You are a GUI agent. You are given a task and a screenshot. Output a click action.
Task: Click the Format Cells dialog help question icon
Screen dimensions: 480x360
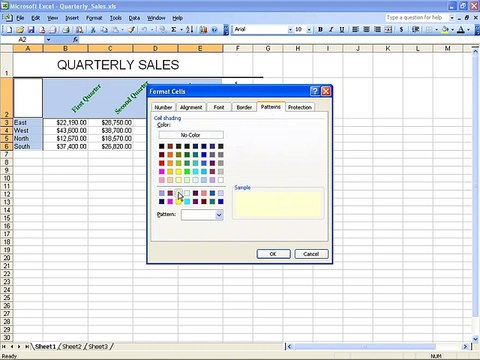click(314, 91)
